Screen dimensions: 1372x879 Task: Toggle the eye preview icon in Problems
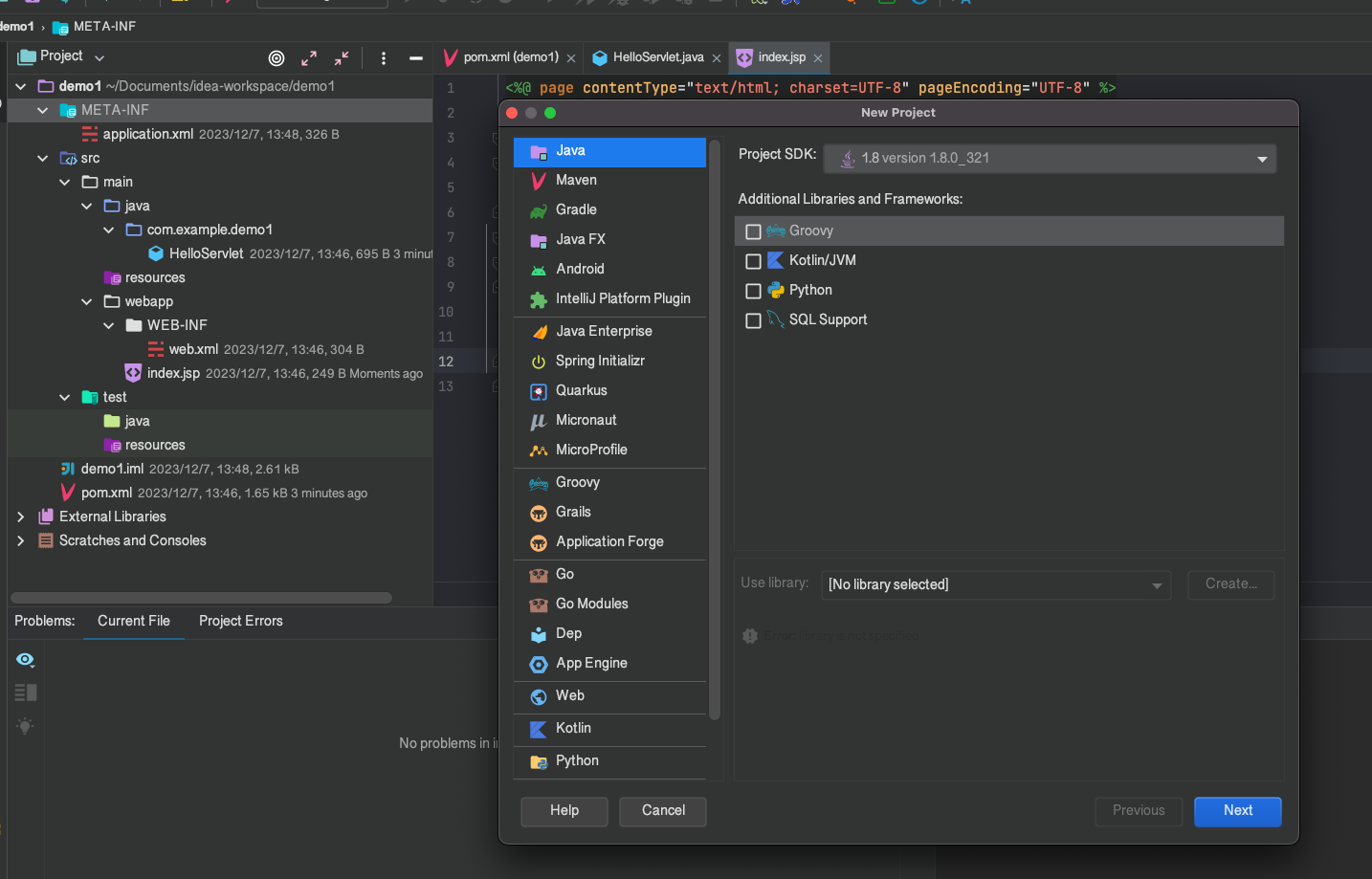[x=26, y=660]
